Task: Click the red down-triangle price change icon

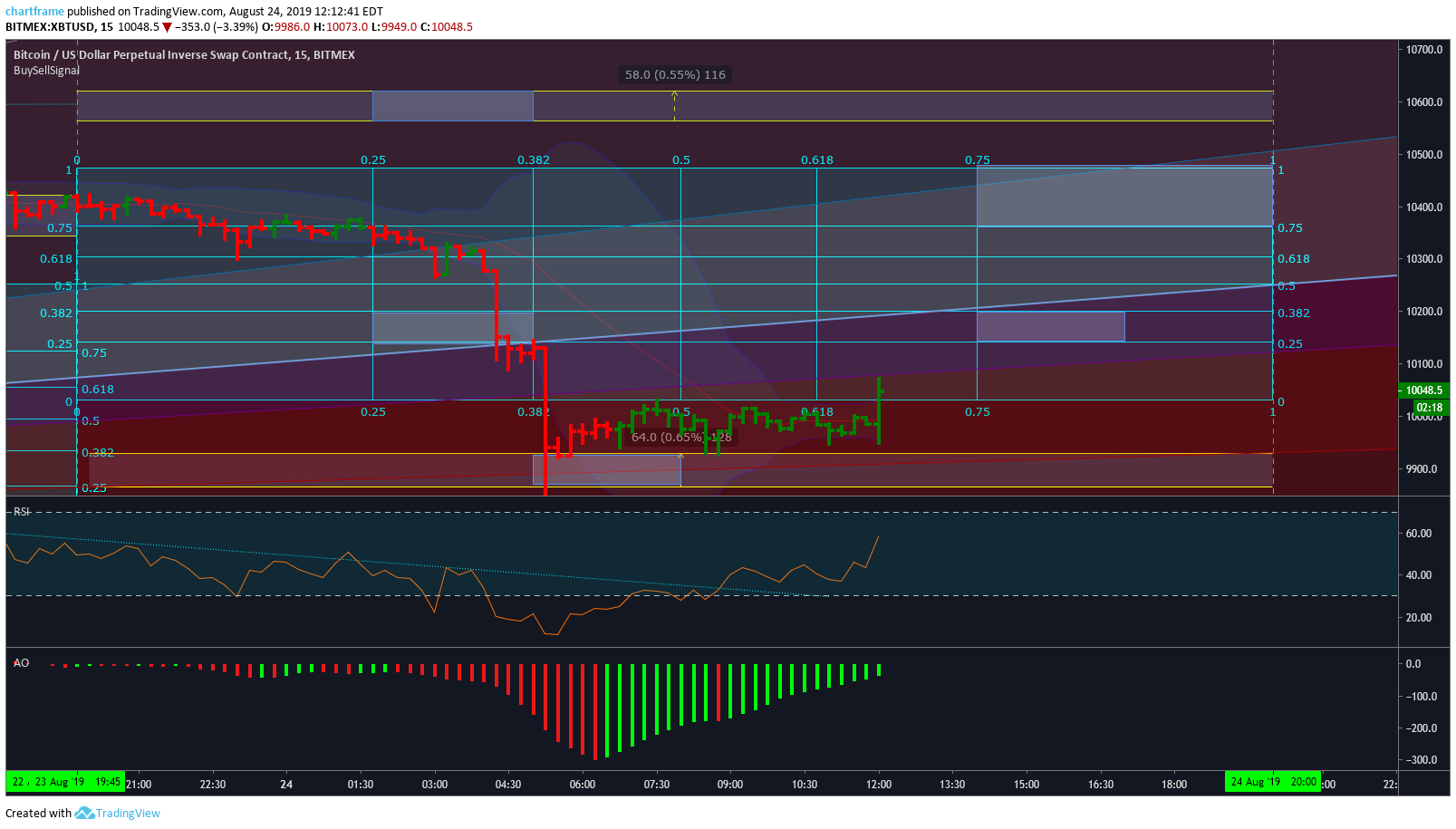Action: (x=167, y=27)
